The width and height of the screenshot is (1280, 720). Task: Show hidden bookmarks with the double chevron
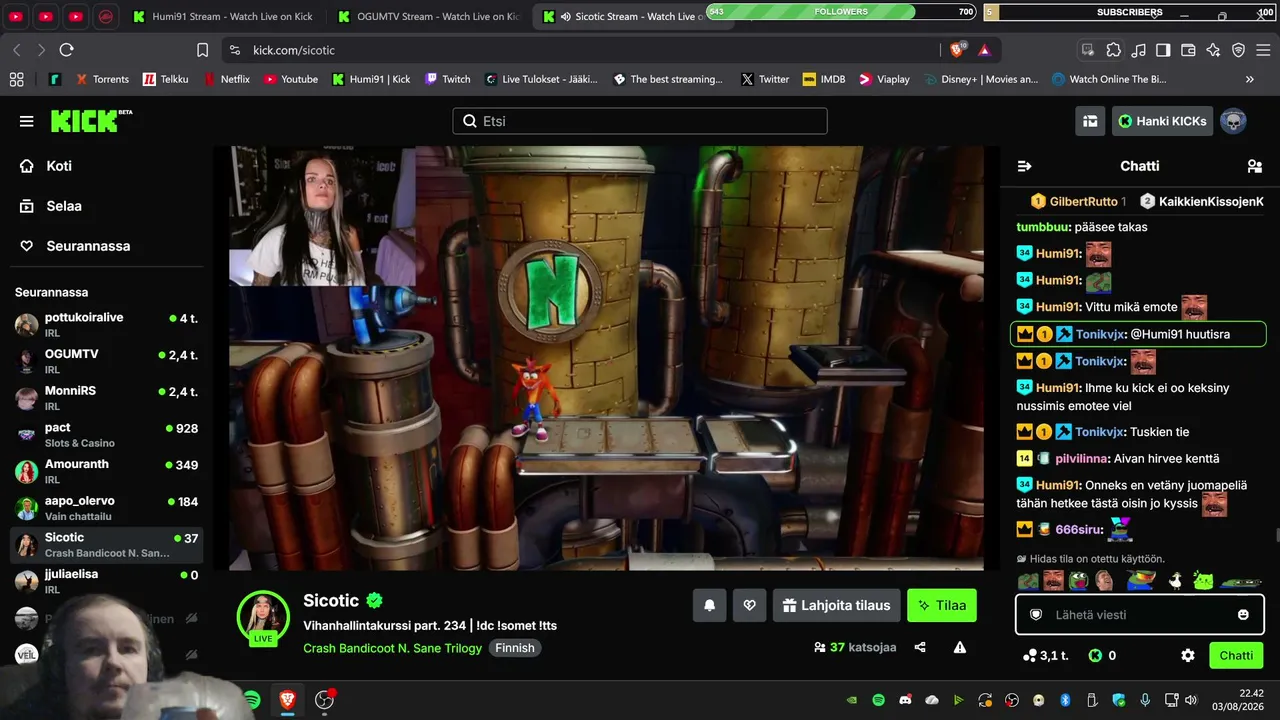[x=1249, y=79]
